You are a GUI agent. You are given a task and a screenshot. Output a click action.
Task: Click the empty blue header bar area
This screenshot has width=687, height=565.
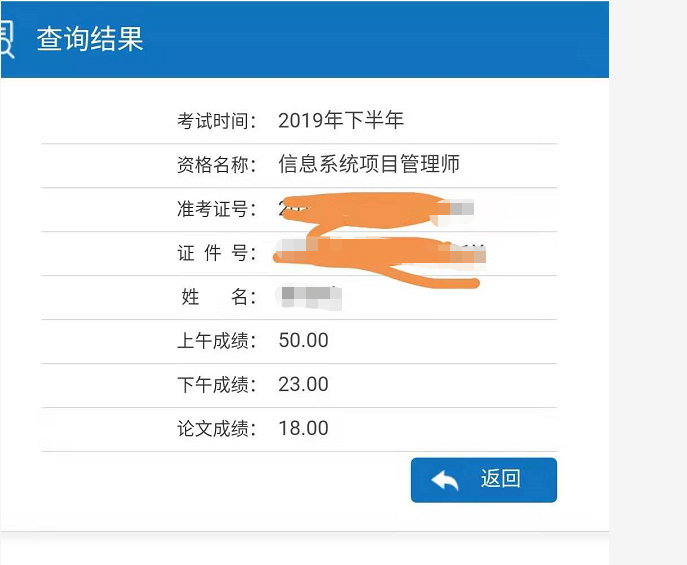(400, 39)
